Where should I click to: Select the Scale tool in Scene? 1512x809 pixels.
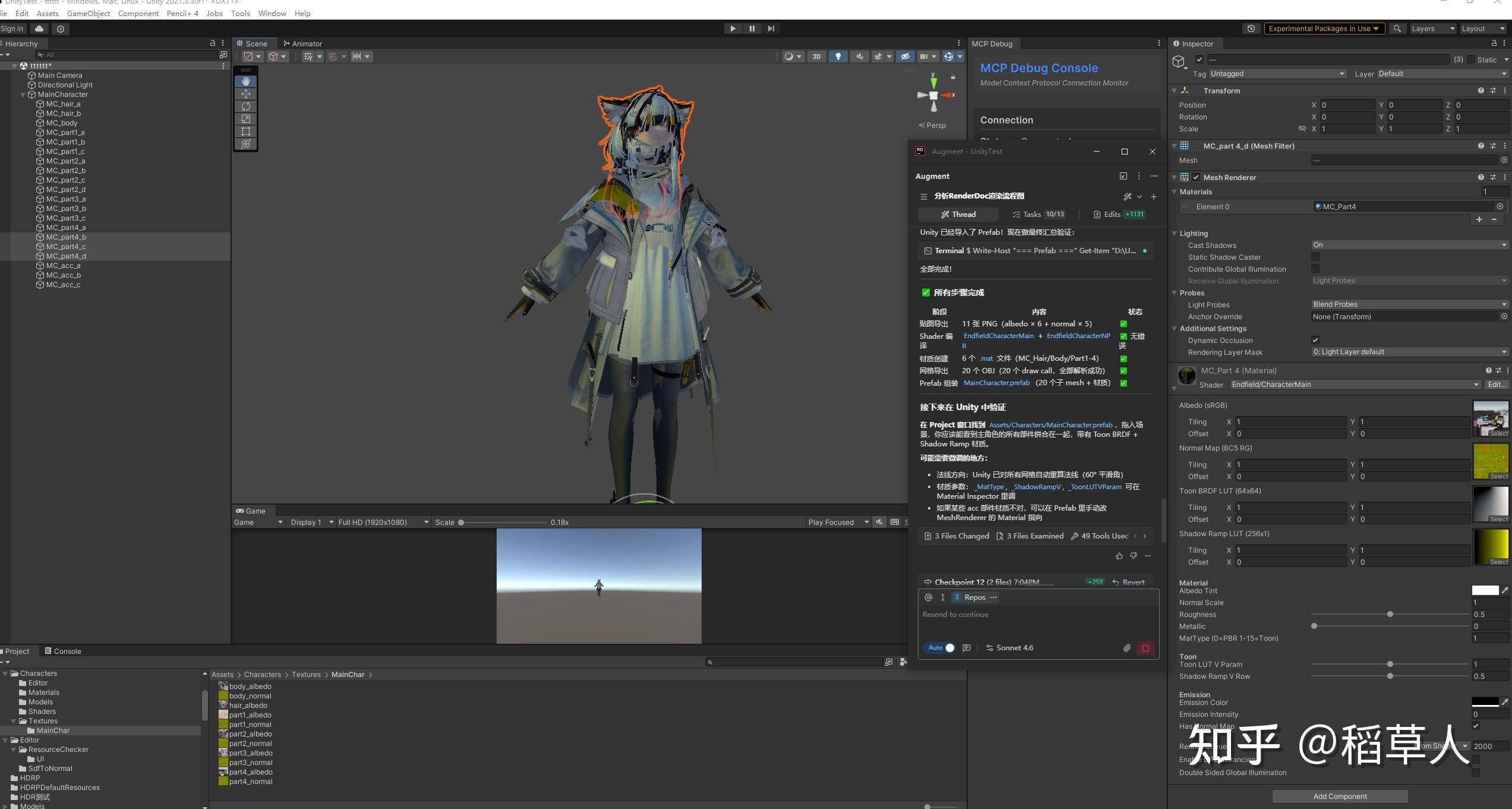point(245,119)
